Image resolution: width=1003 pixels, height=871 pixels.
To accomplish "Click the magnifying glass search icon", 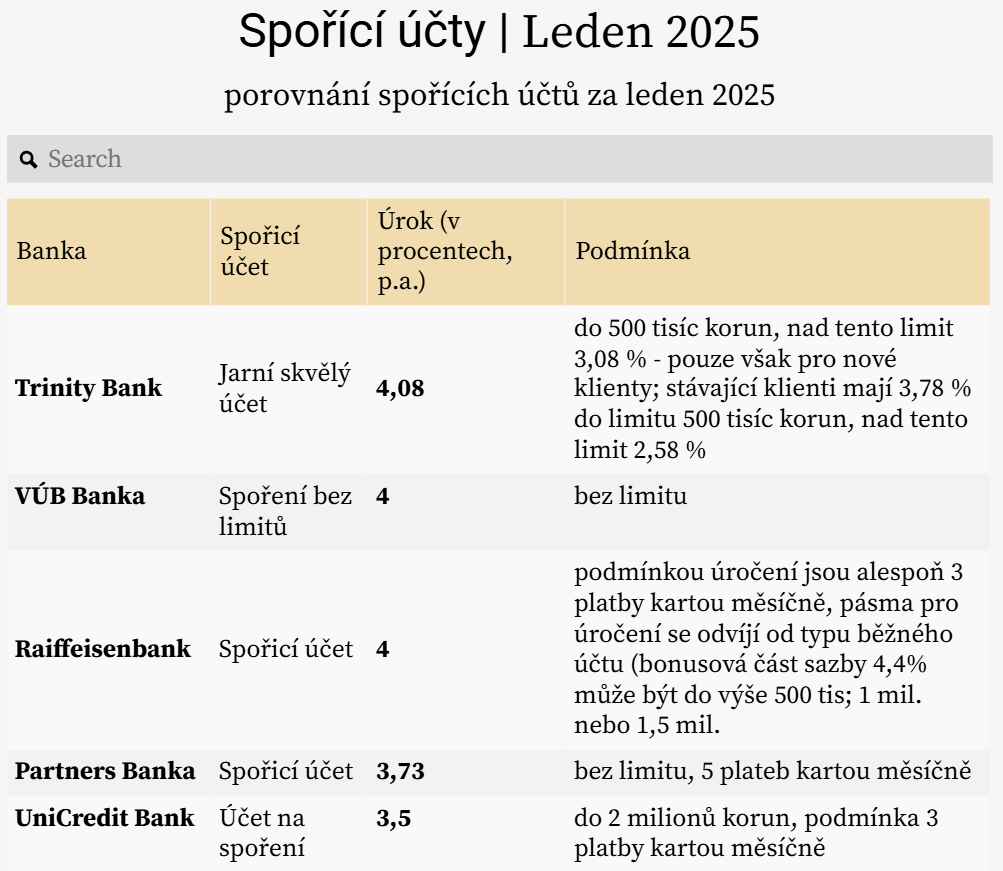I will tap(28, 159).
